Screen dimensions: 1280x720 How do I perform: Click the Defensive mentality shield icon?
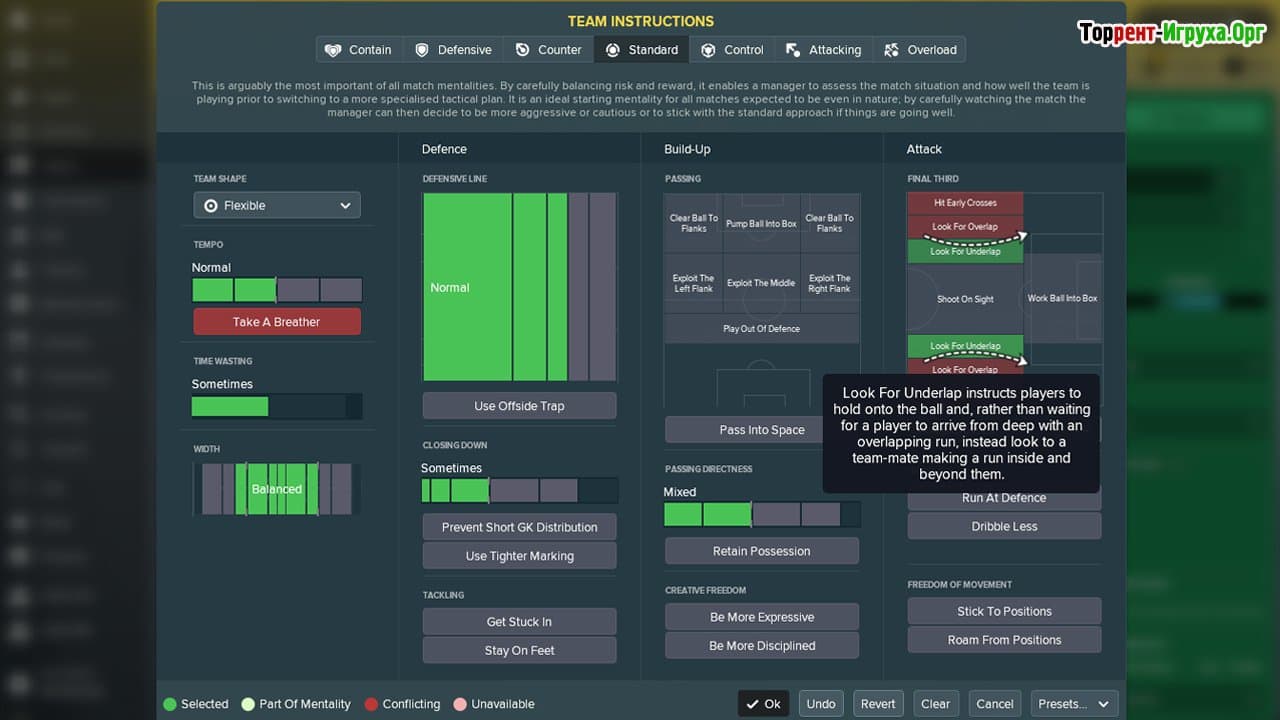(x=422, y=50)
